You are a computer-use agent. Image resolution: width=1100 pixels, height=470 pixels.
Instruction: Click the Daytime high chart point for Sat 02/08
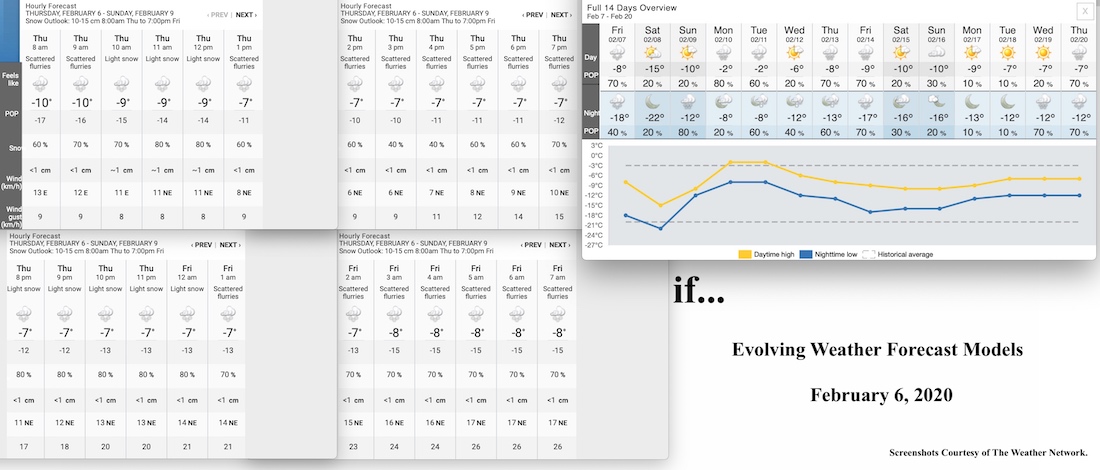pos(661,205)
